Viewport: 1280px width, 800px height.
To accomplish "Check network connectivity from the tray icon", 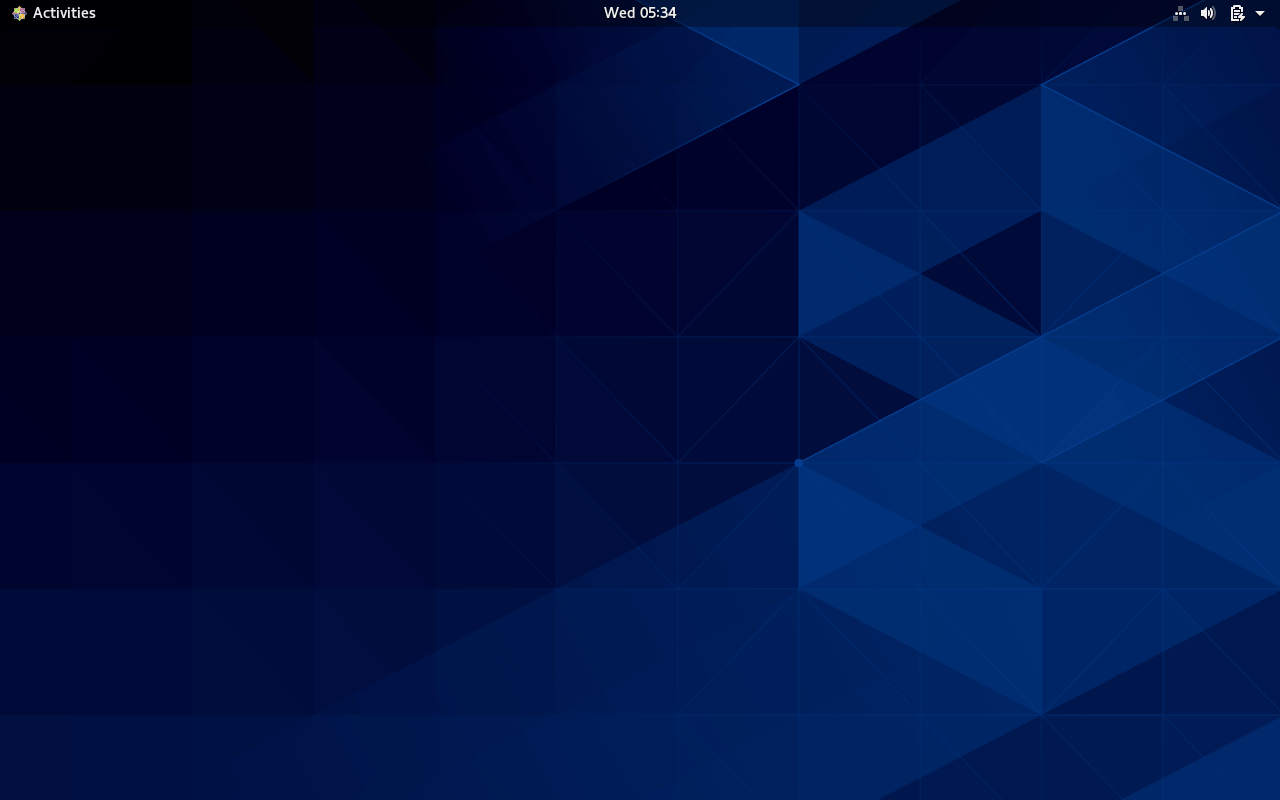I will click(1180, 13).
